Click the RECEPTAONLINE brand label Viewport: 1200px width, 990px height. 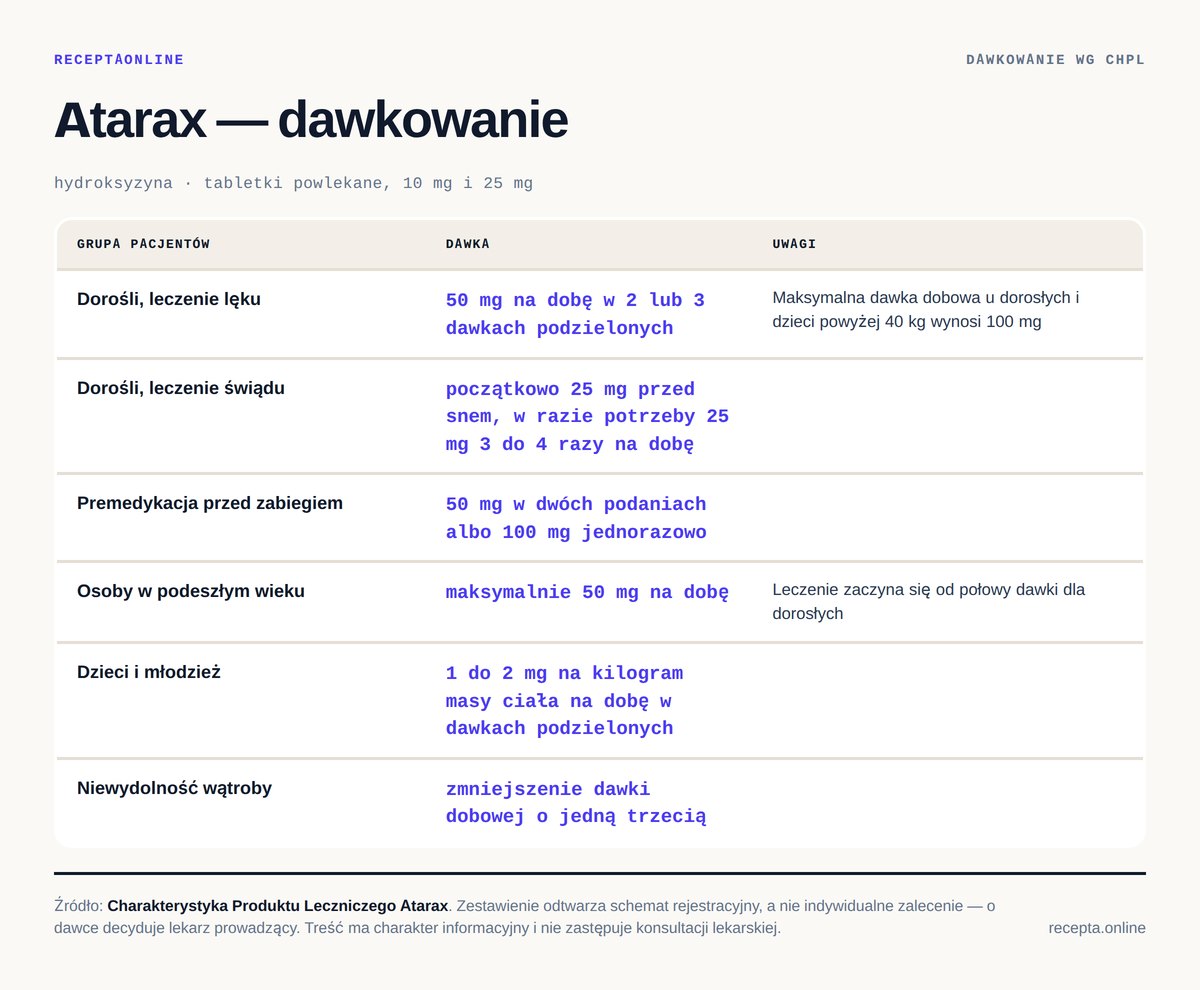(119, 60)
